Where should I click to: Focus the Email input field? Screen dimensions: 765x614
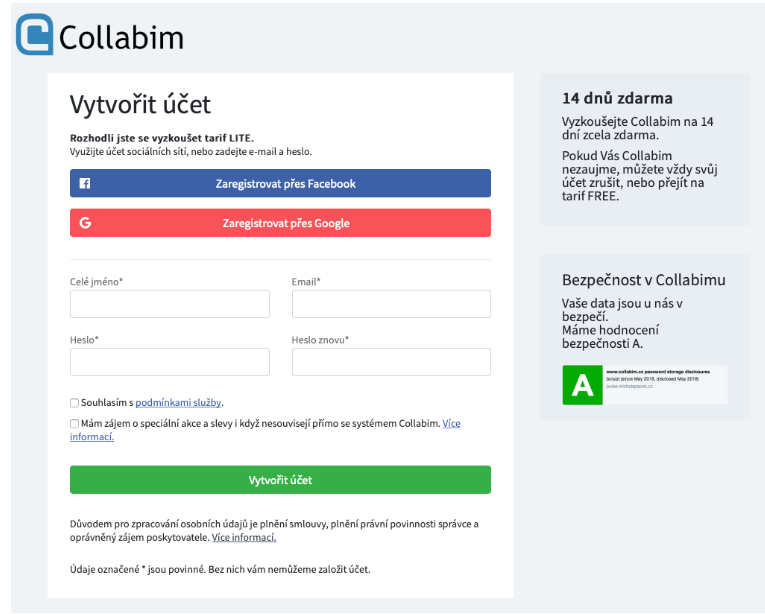click(x=391, y=304)
